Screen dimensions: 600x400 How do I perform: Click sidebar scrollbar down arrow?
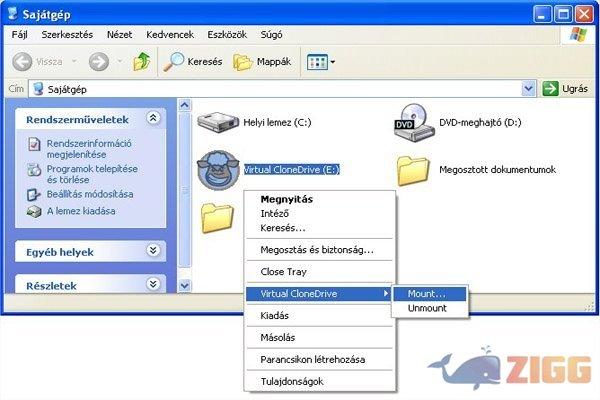(185, 286)
